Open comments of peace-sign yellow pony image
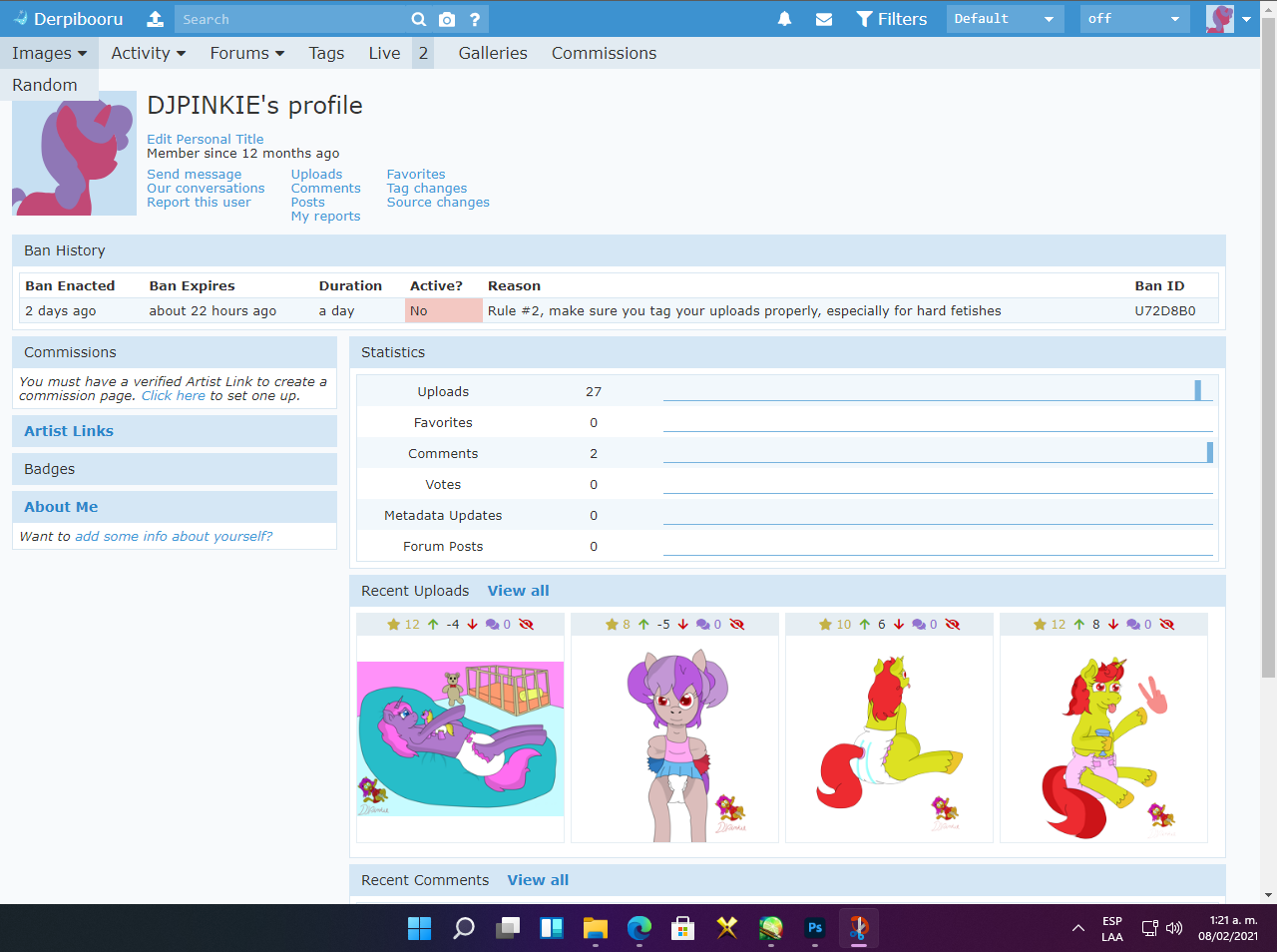This screenshot has width=1277, height=952. tap(1139, 625)
